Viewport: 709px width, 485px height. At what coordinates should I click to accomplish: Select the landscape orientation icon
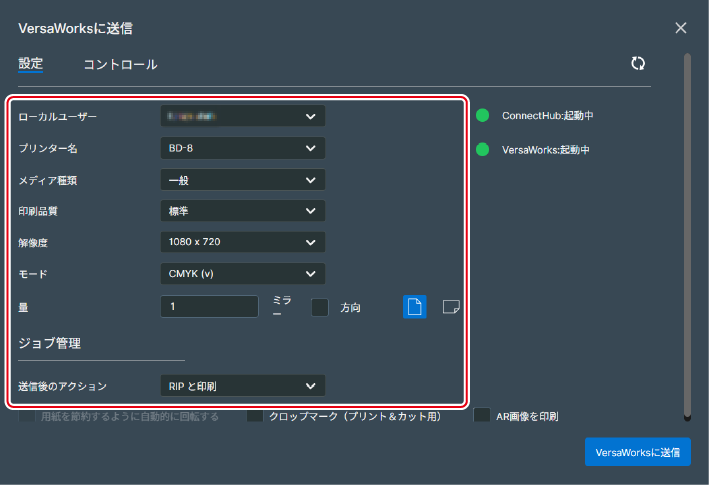[451, 307]
